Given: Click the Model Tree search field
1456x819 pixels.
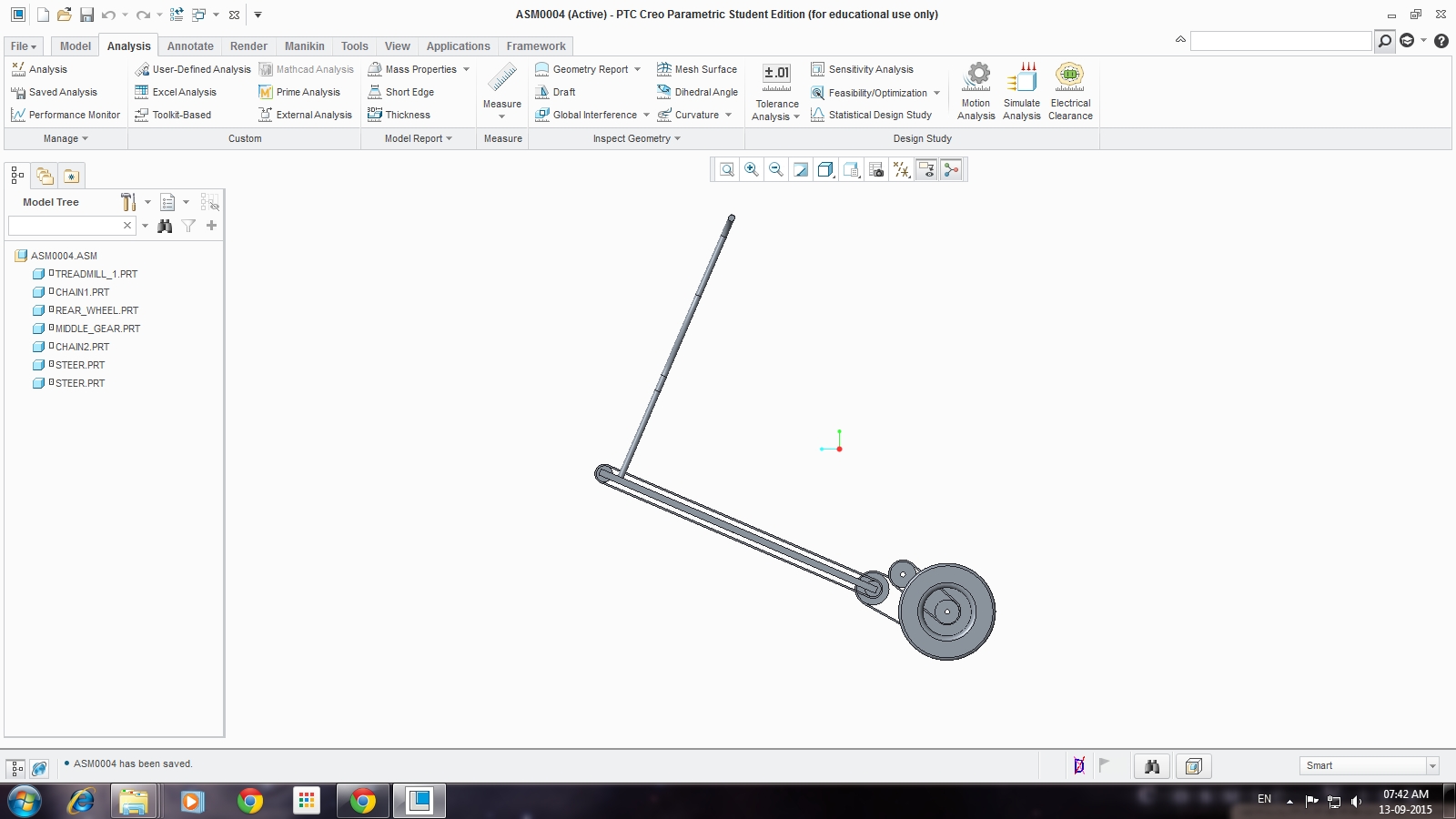Looking at the screenshot, I should pyautogui.click(x=71, y=226).
